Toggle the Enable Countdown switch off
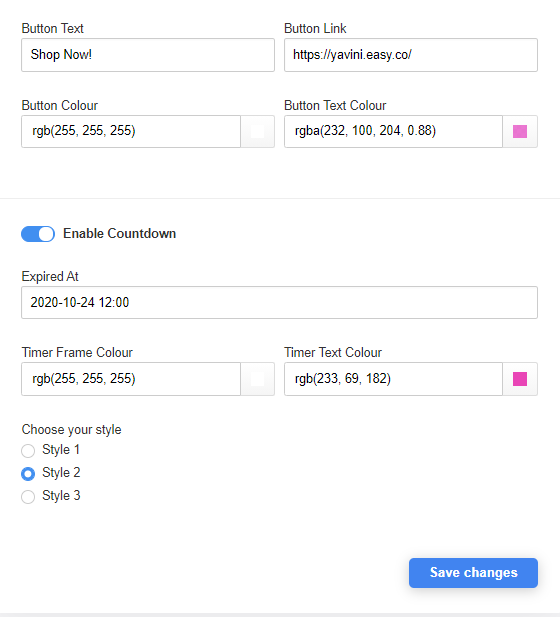The height and width of the screenshot is (617, 560). pos(38,234)
